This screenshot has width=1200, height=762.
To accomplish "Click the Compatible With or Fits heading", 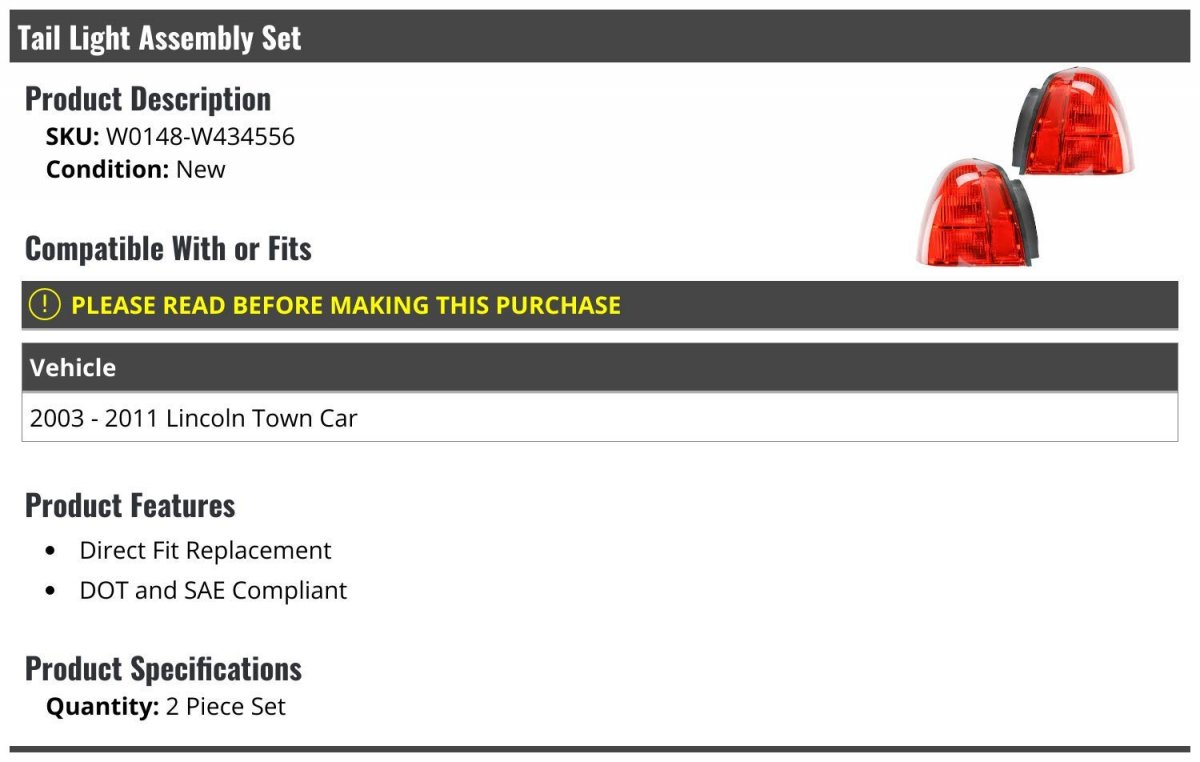I will pos(168,248).
